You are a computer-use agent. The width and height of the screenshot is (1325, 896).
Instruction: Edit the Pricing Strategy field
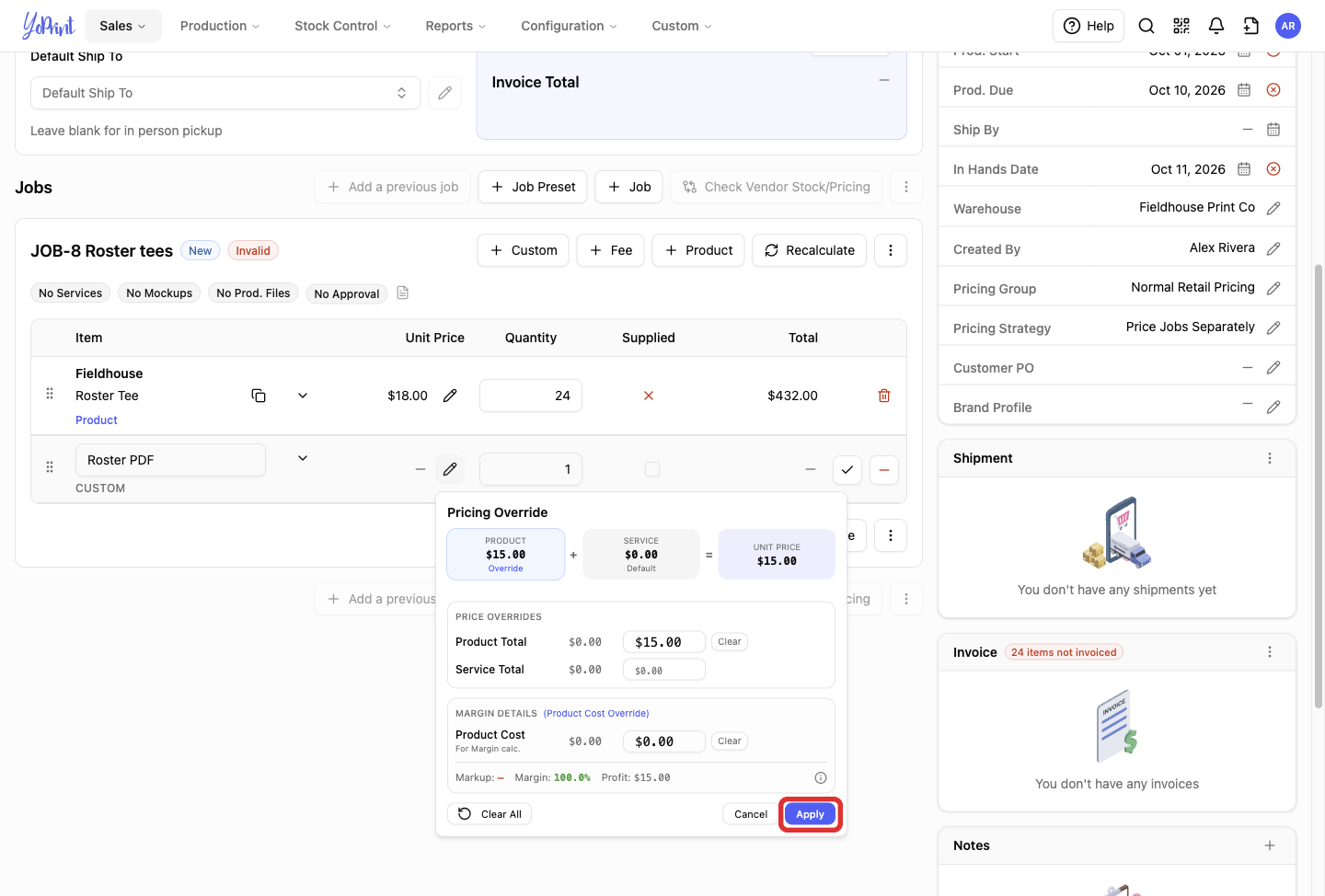click(1273, 327)
